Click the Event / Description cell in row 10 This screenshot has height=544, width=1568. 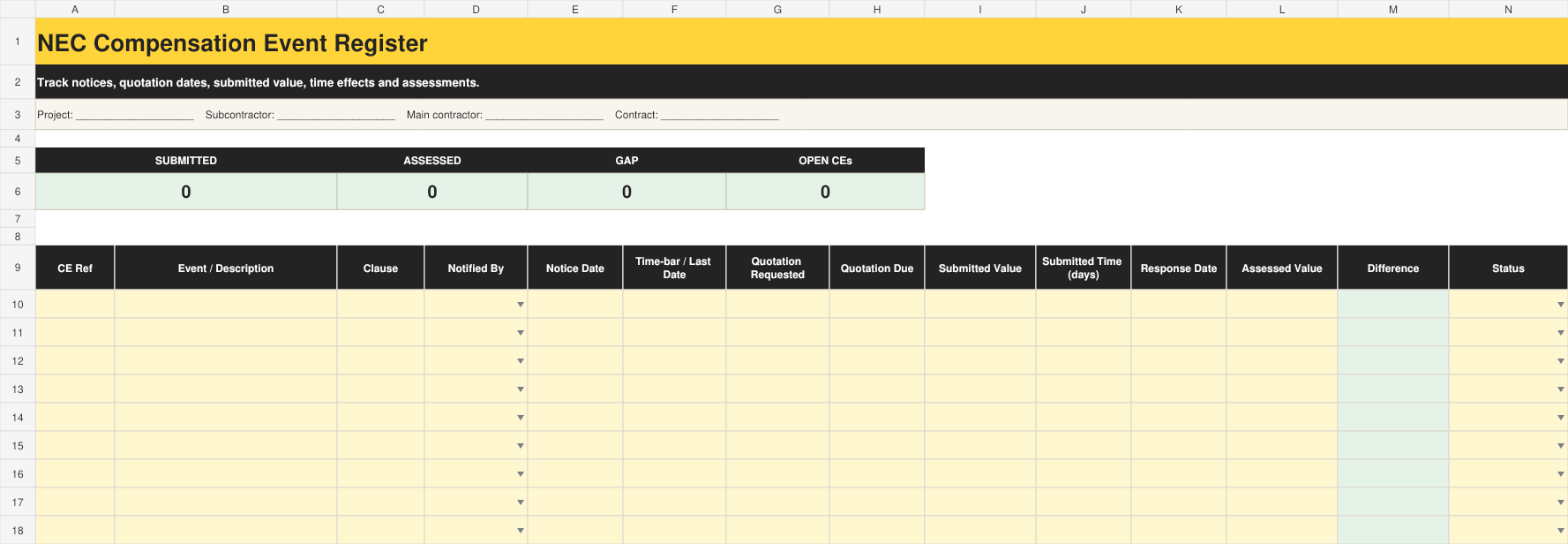(226, 304)
